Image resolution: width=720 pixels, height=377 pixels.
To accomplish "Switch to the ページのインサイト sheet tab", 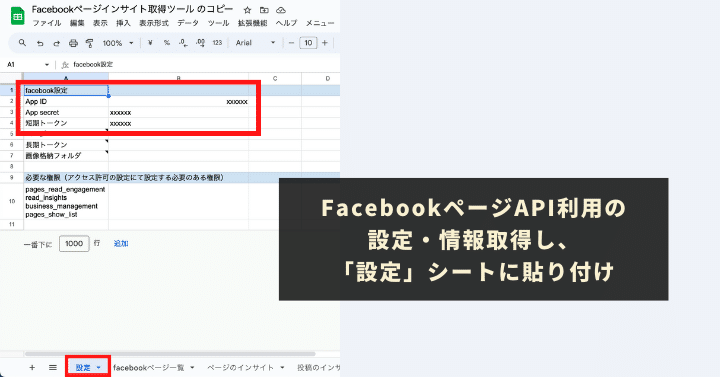I will [240, 368].
